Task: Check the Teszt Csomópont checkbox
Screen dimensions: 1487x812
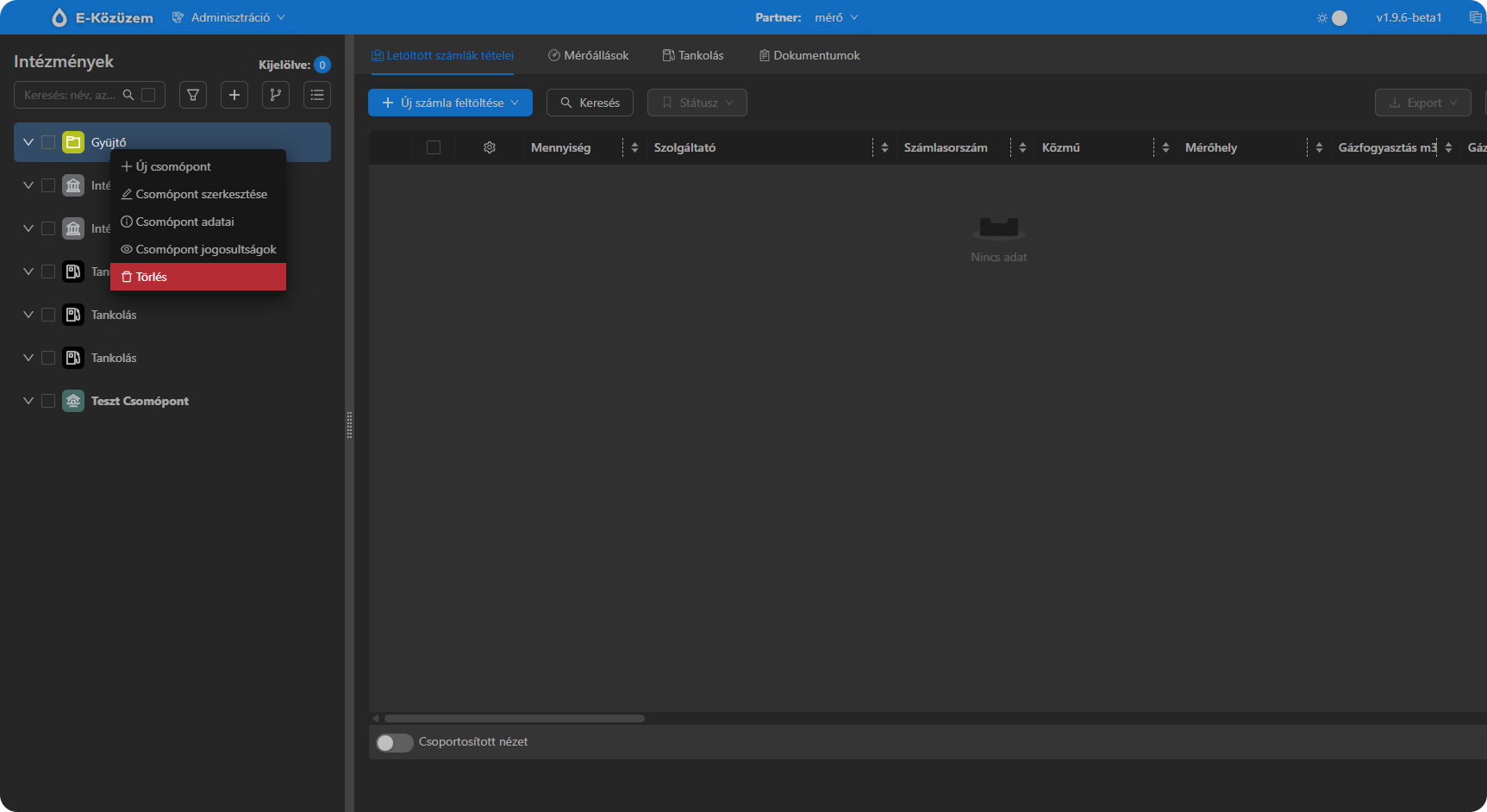Action: (48, 401)
